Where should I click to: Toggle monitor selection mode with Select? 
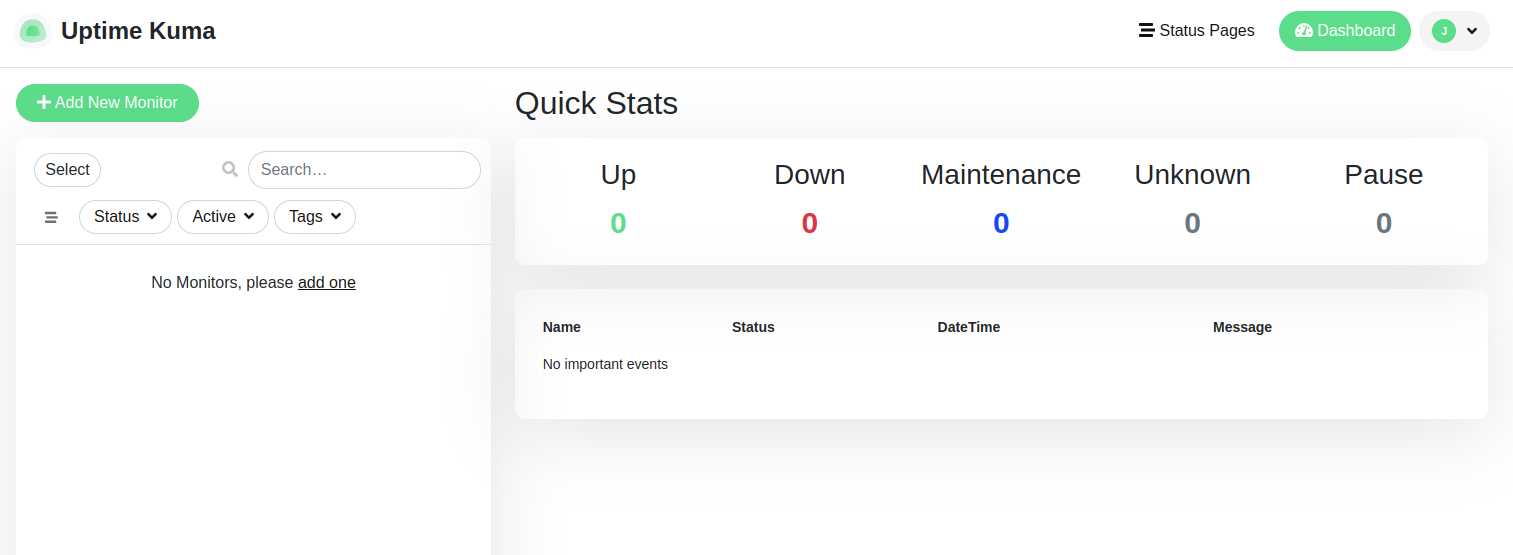(x=68, y=170)
